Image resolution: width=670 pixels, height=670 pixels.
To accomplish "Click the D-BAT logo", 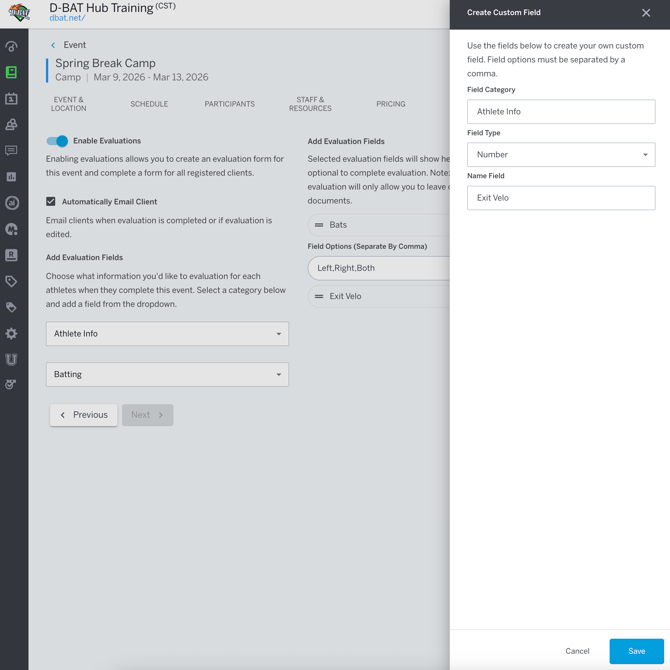I will click(x=19, y=13).
